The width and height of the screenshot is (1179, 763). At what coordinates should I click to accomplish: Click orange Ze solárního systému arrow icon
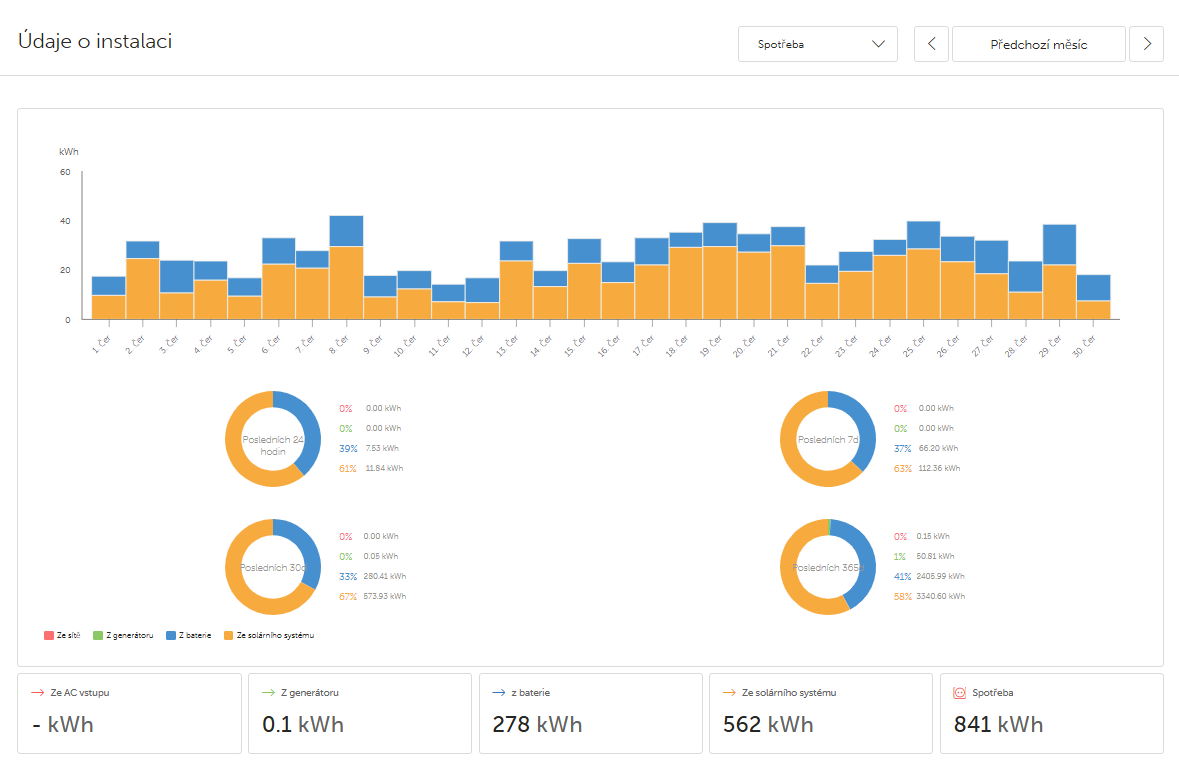(729, 692)
